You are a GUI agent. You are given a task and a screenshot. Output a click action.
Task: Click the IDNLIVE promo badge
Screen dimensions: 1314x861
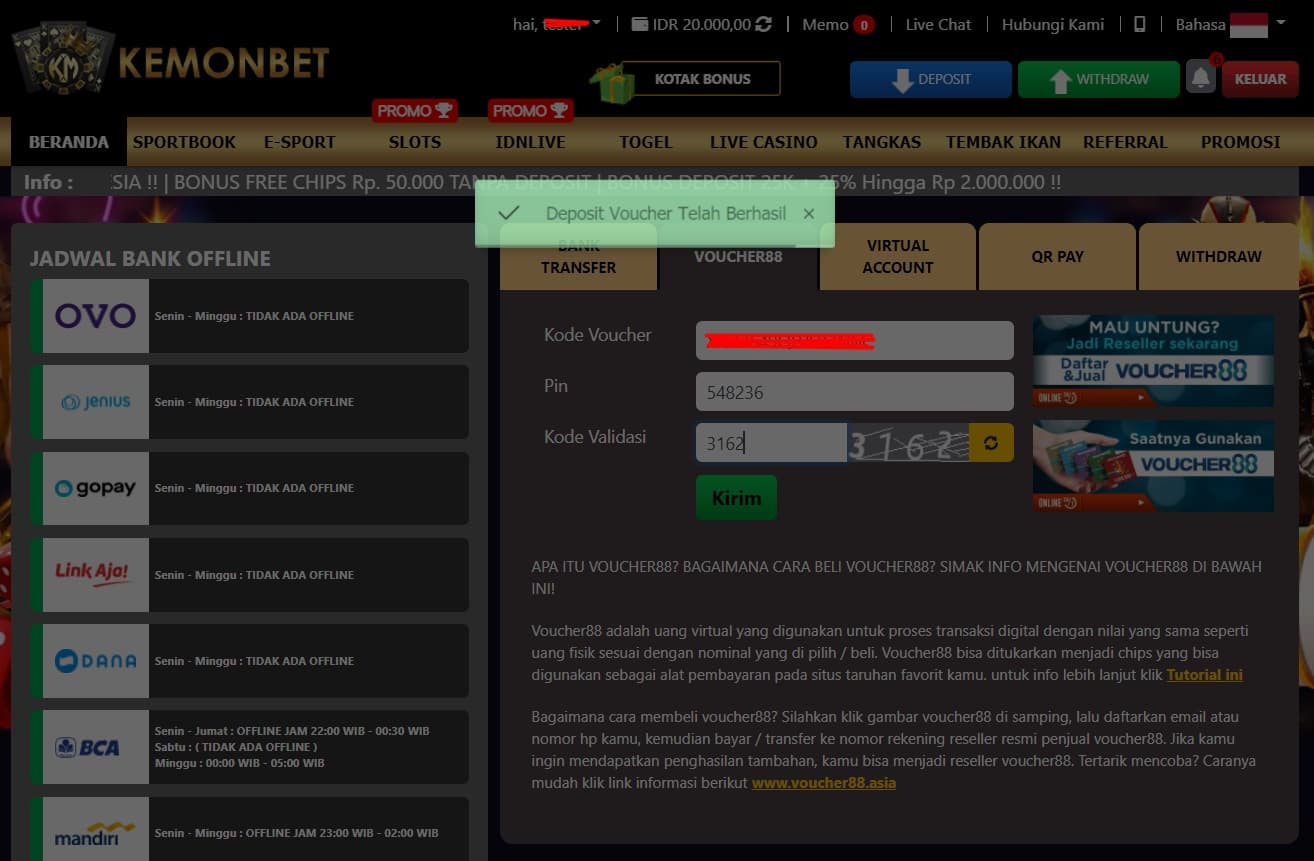(x=531, y=110)
